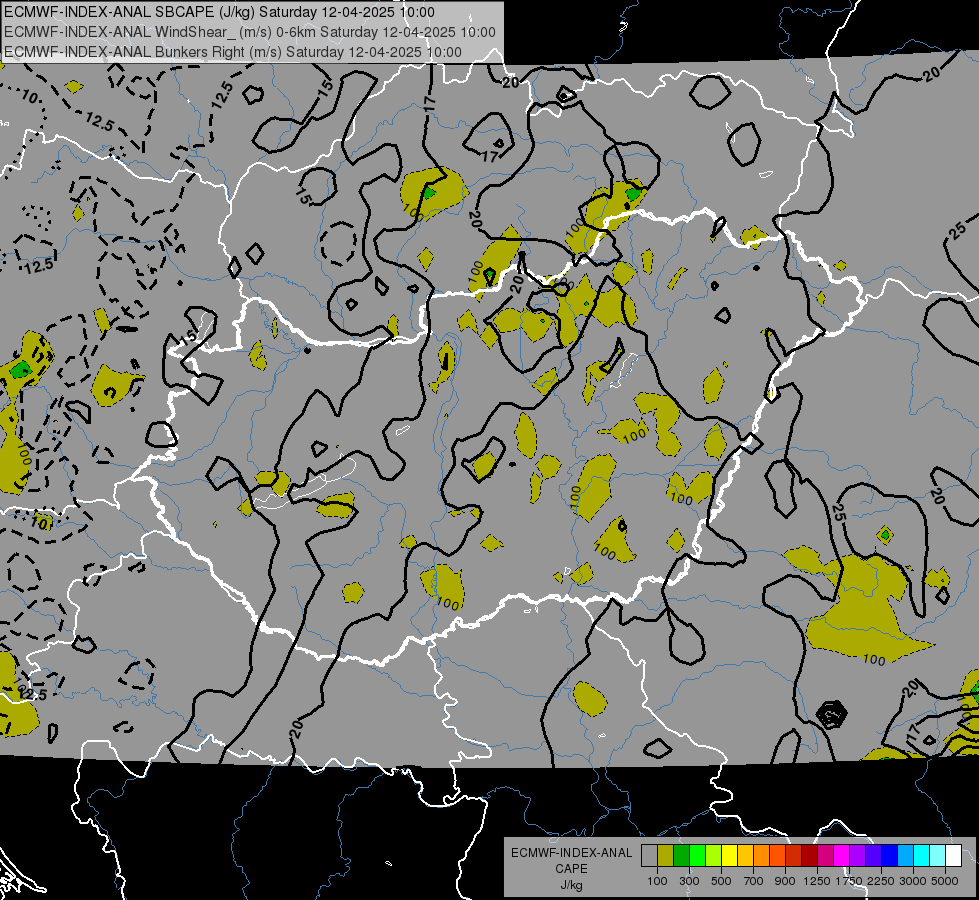
Task: Pick the white swatch at legend end
Action: [953, 856]
